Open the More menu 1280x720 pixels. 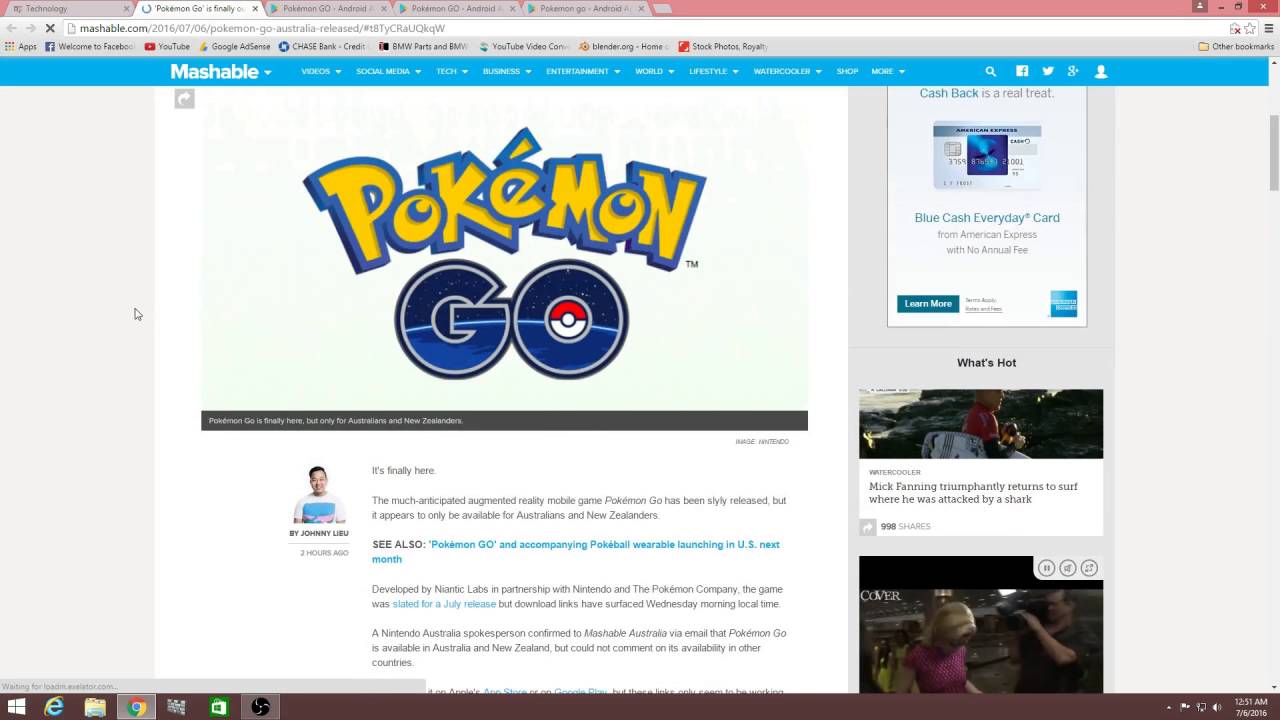coord(888,72)
